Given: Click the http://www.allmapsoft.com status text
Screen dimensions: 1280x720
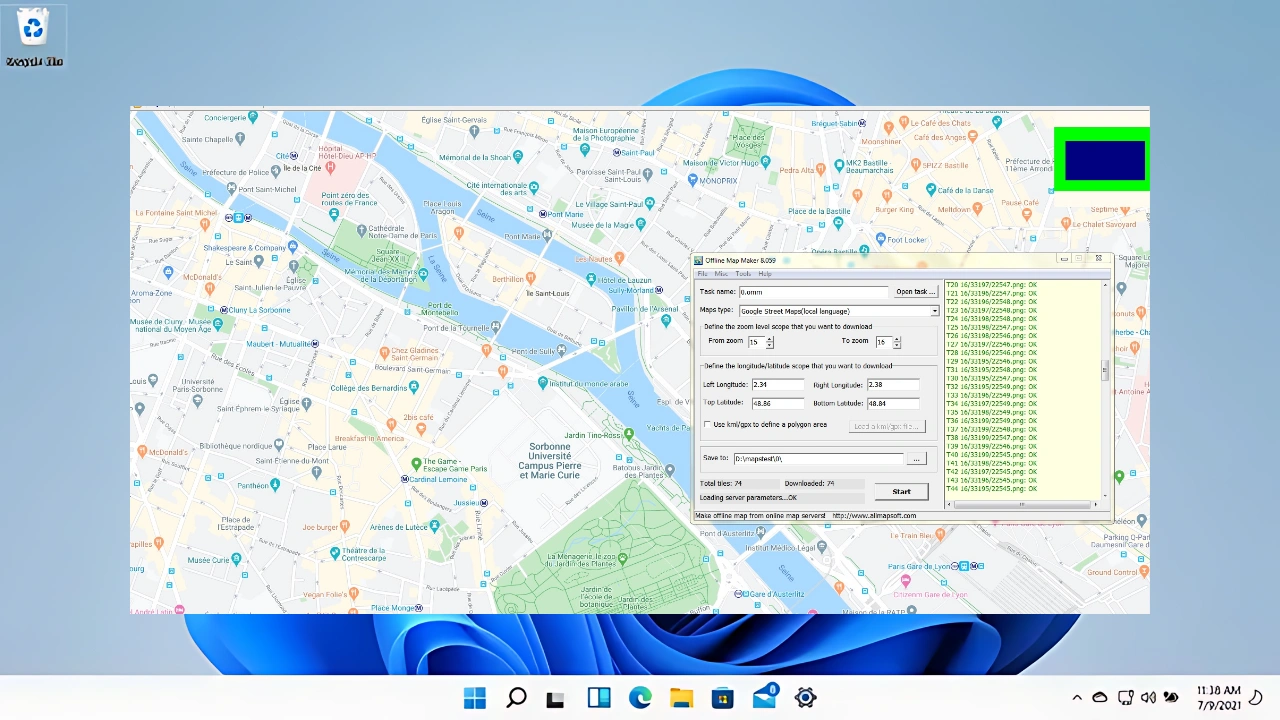Looking at the screenshot, I should 874,516.
